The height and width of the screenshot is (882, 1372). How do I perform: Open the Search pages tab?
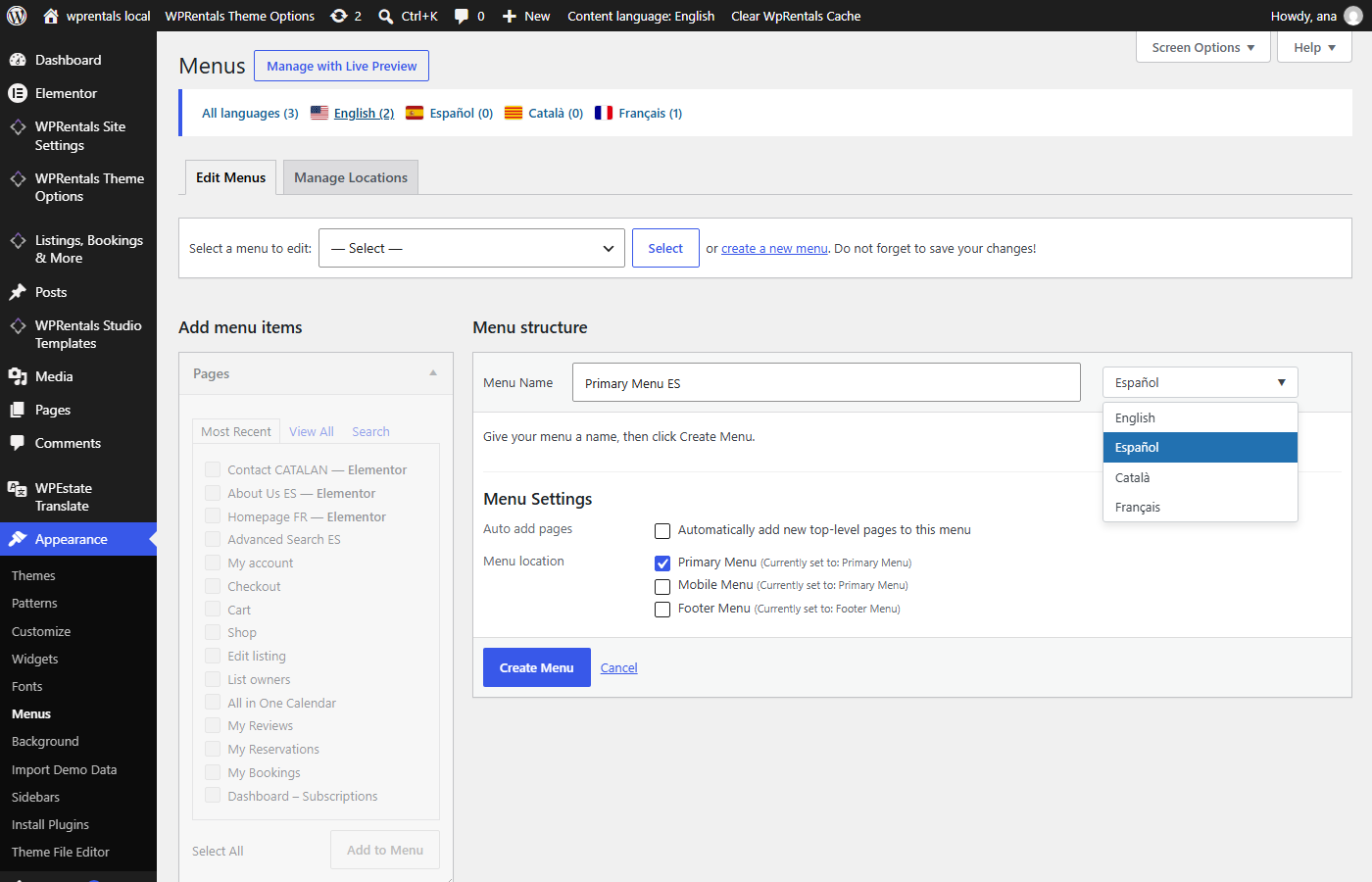[370, 431]
